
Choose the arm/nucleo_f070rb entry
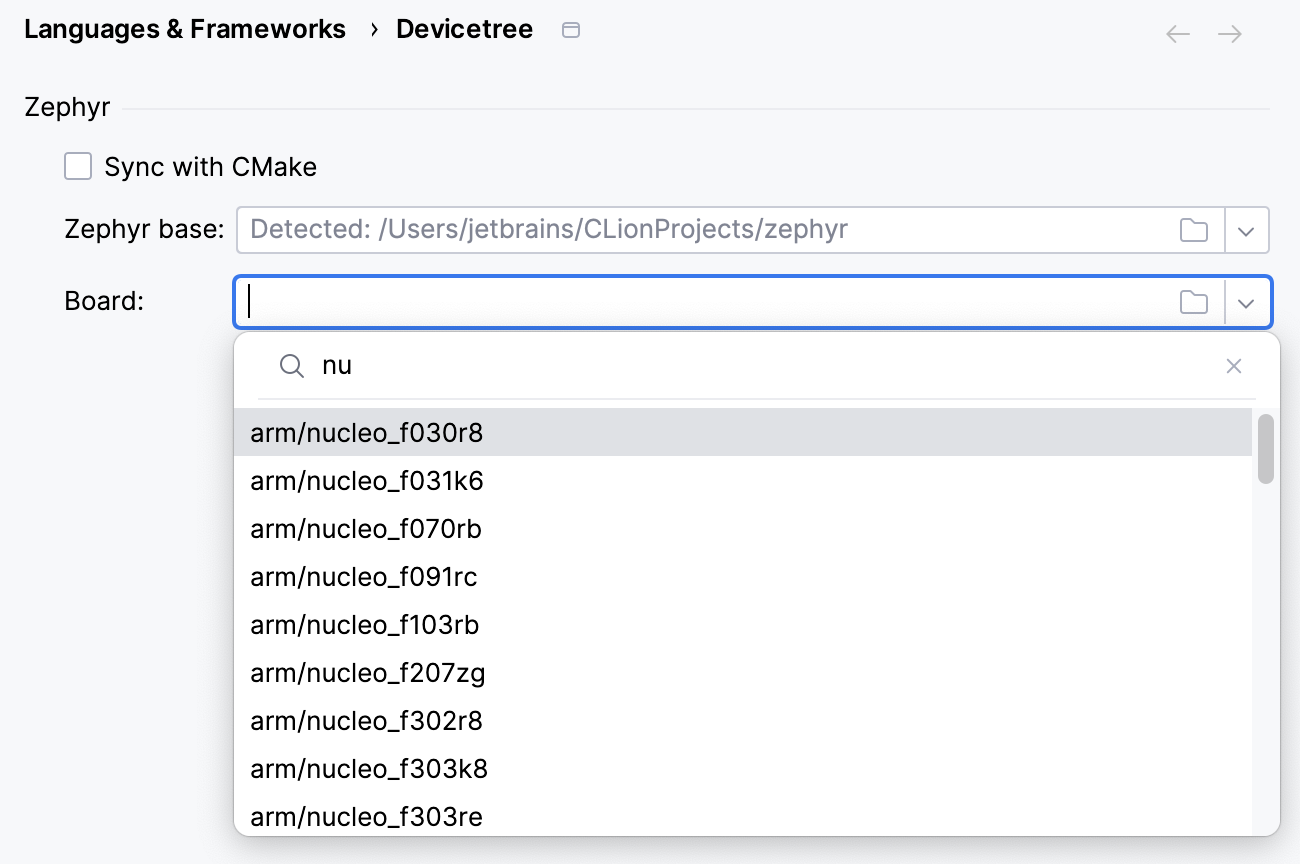pos(366,529)
